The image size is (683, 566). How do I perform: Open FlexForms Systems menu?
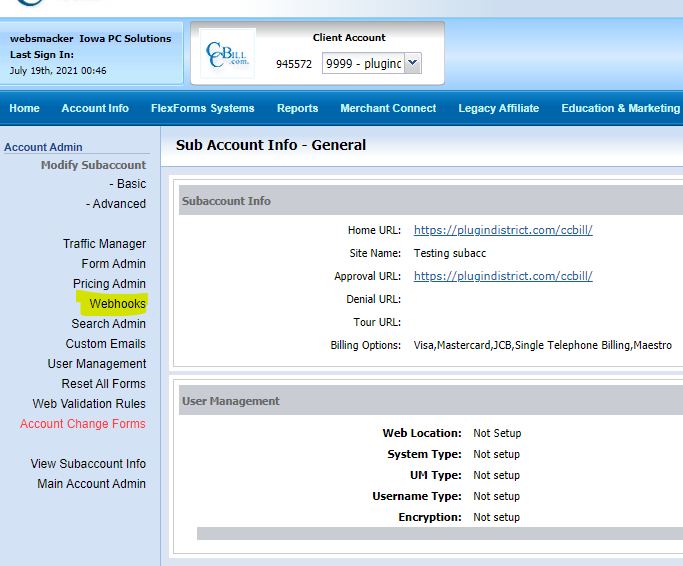point(203,108)
